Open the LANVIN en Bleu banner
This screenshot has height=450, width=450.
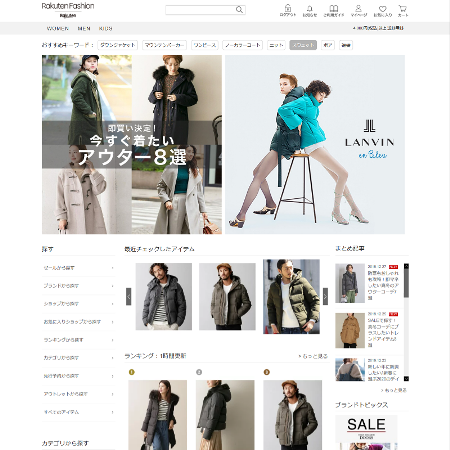pos(315,144)
